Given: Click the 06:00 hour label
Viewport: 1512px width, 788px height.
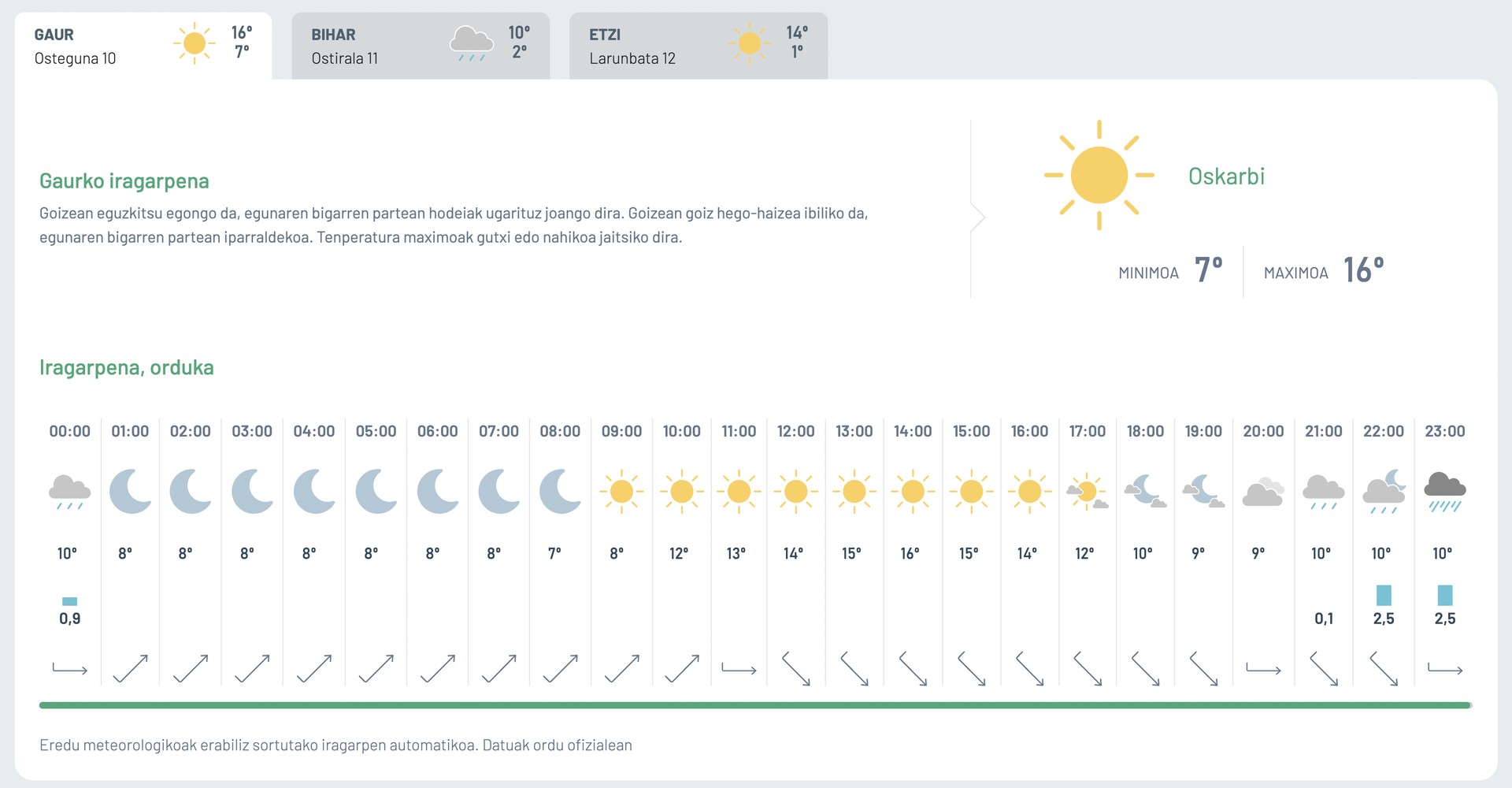Looking at the screenshot, I should 437,431.
